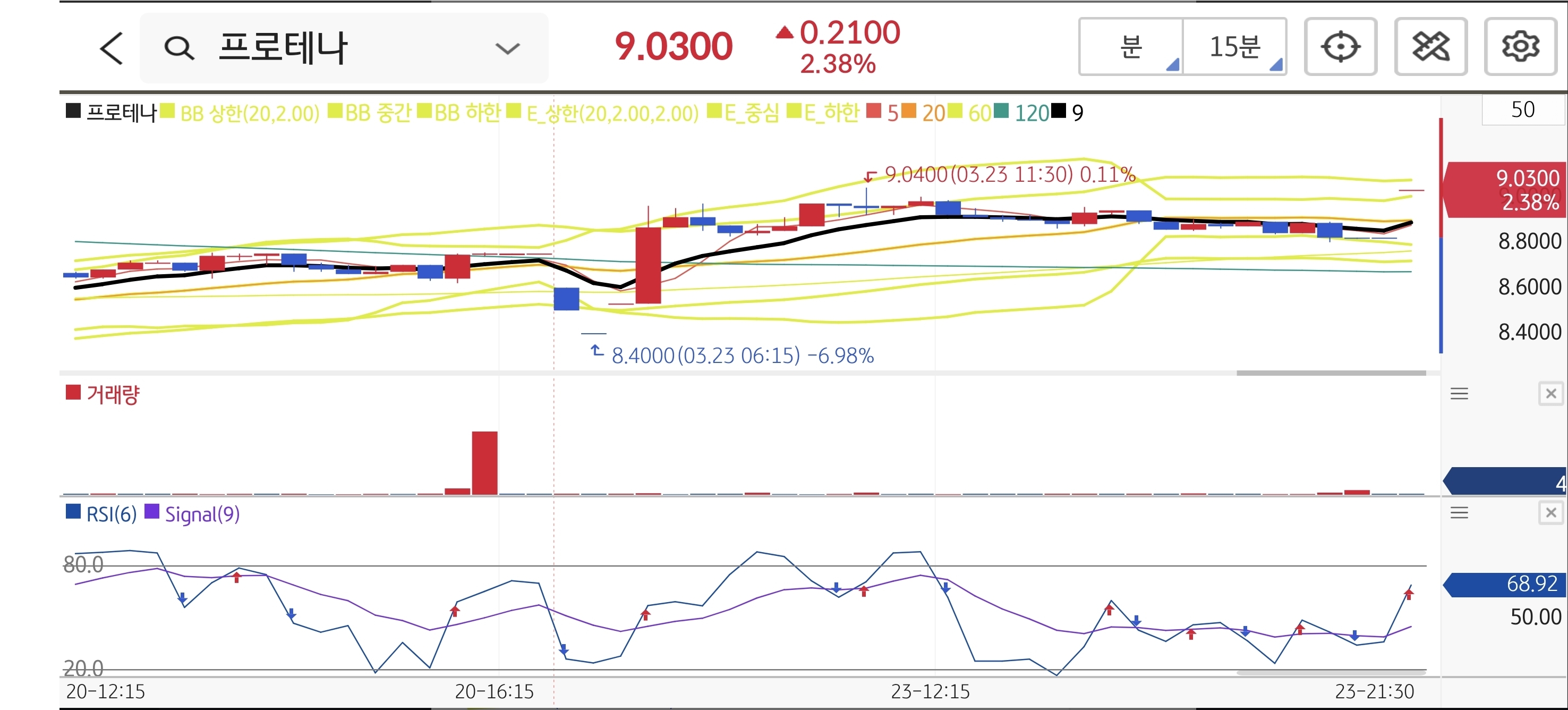Open chart settings gear icon

click(x=1521, y=47)
